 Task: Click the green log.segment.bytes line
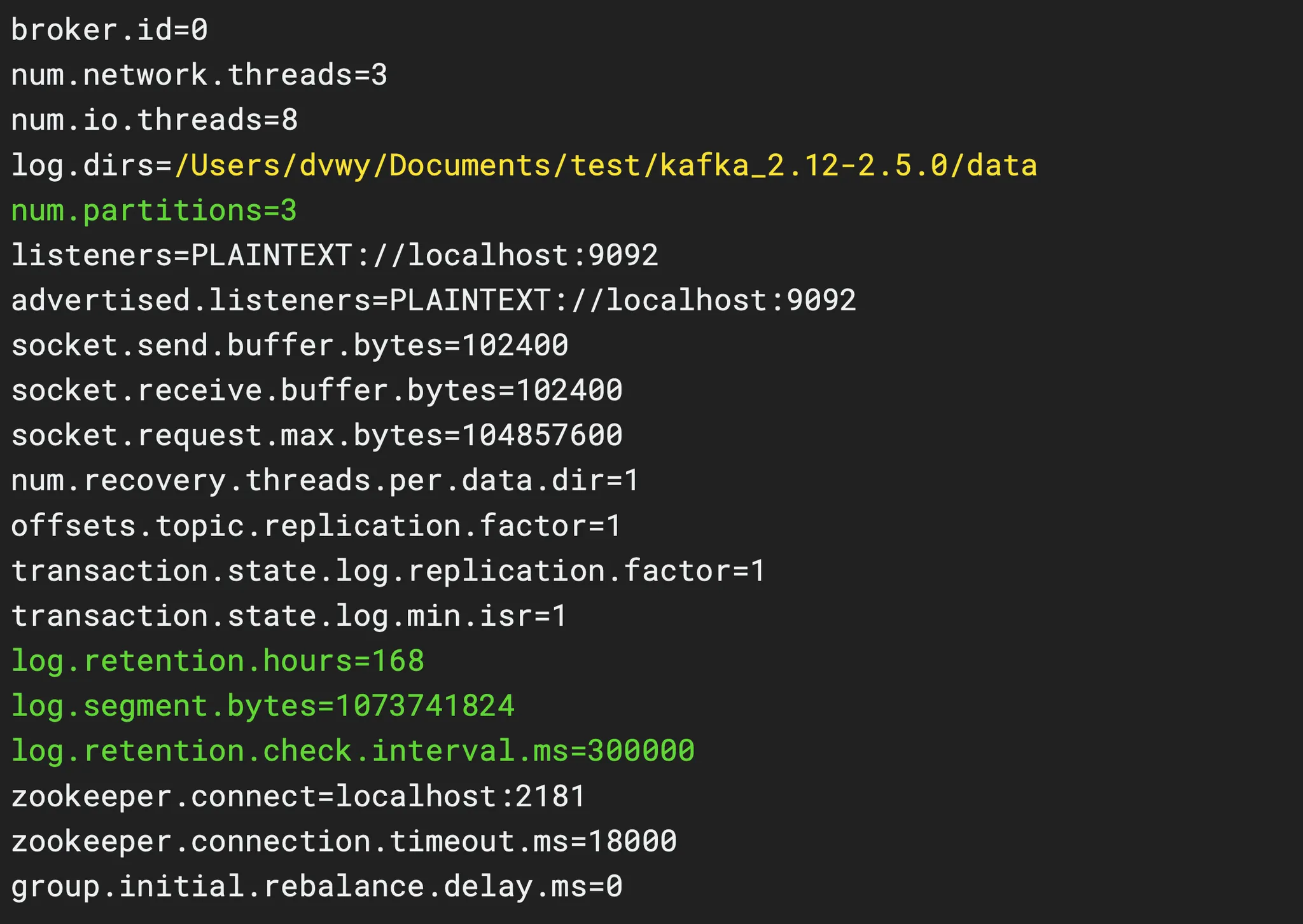[263, 706]
